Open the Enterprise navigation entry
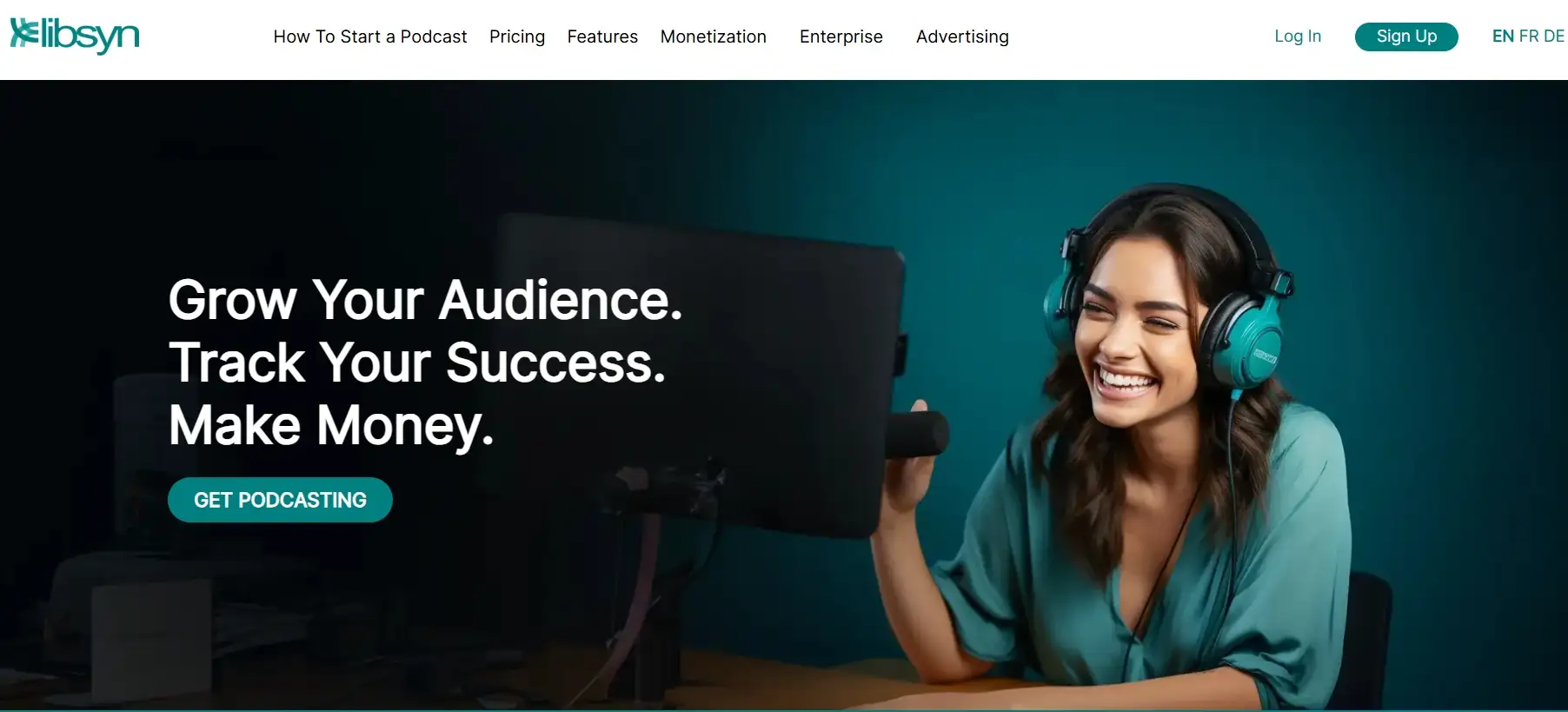 (x=841, y=37)
